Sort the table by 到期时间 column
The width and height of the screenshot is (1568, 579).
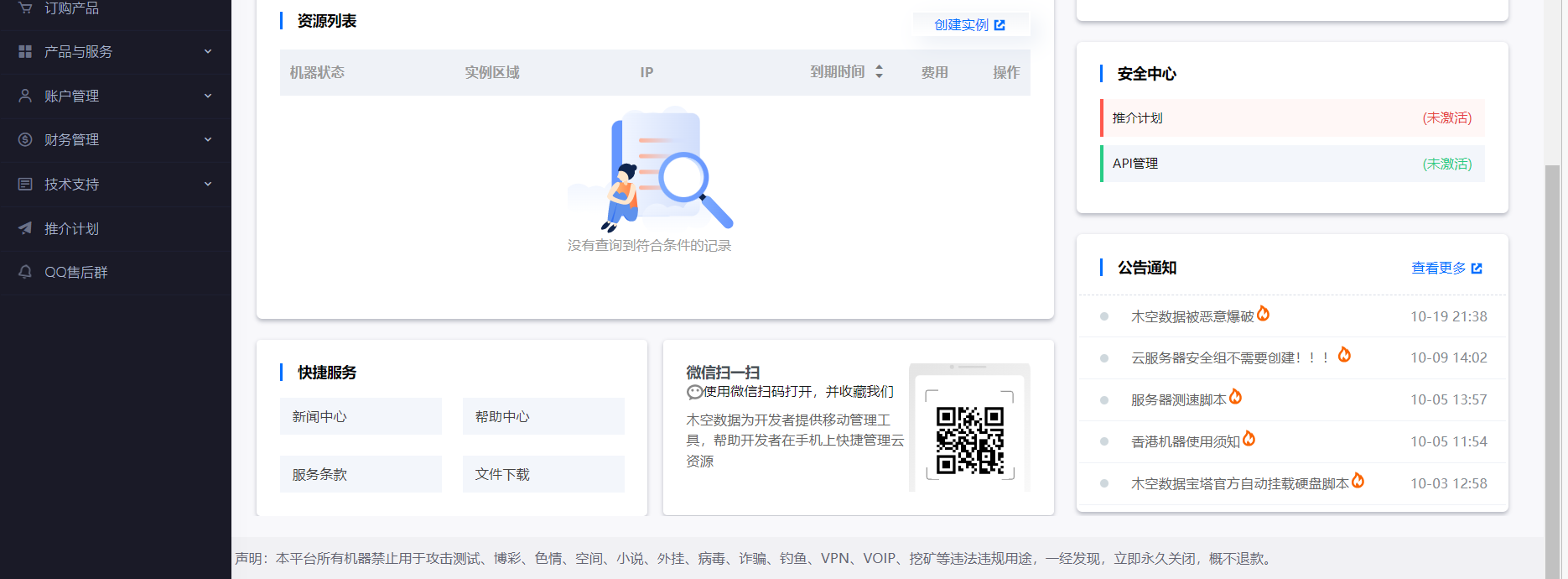tap(879, 72)
